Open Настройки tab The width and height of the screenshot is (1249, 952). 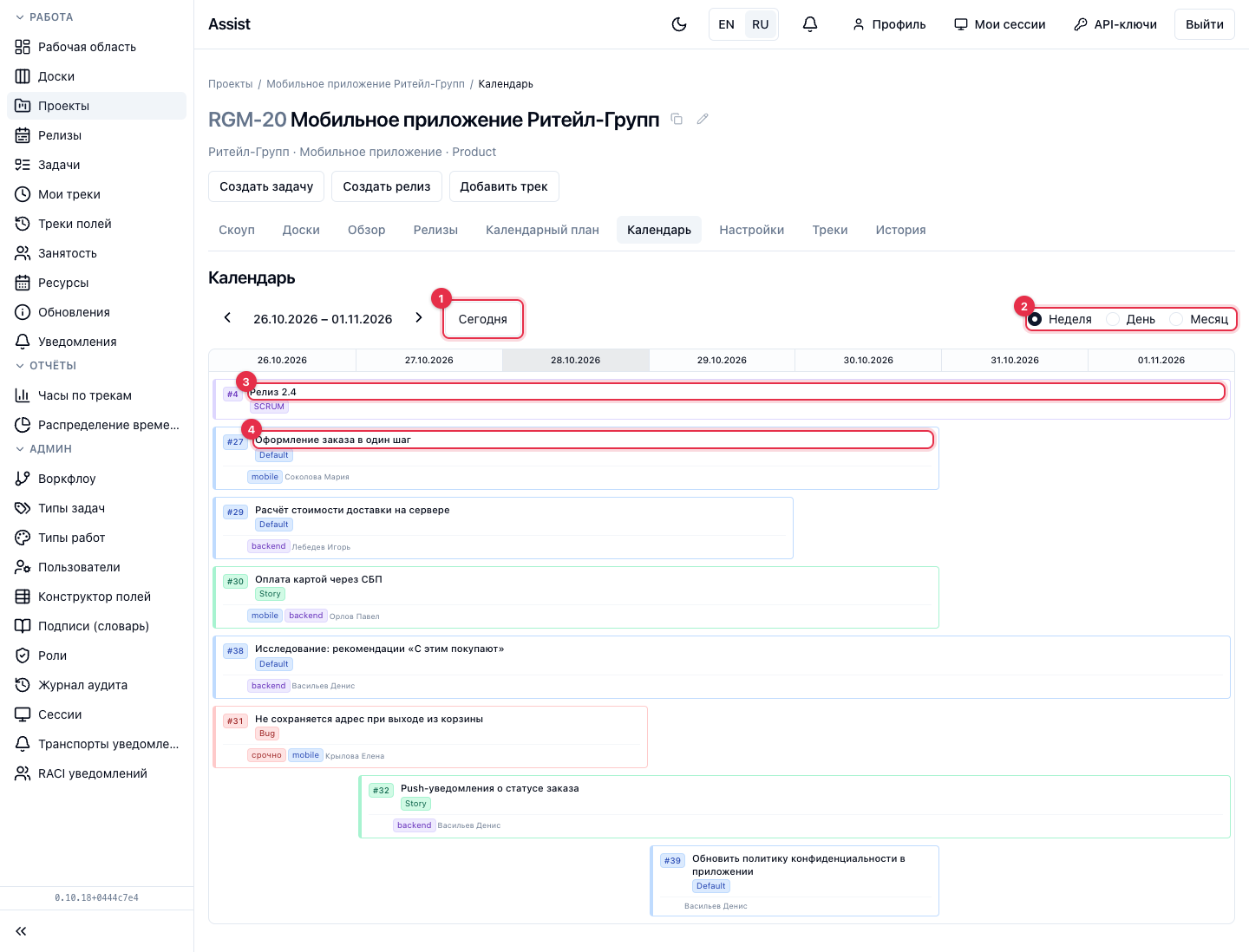coord(752,230)
